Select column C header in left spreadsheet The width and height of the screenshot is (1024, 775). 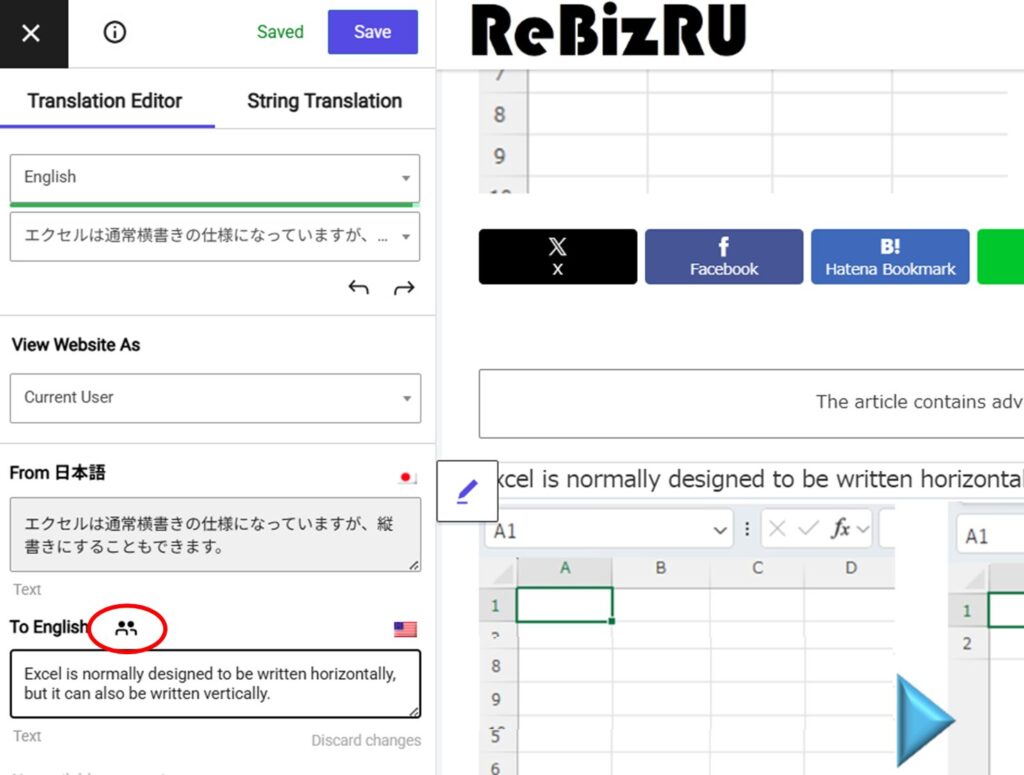758,568
